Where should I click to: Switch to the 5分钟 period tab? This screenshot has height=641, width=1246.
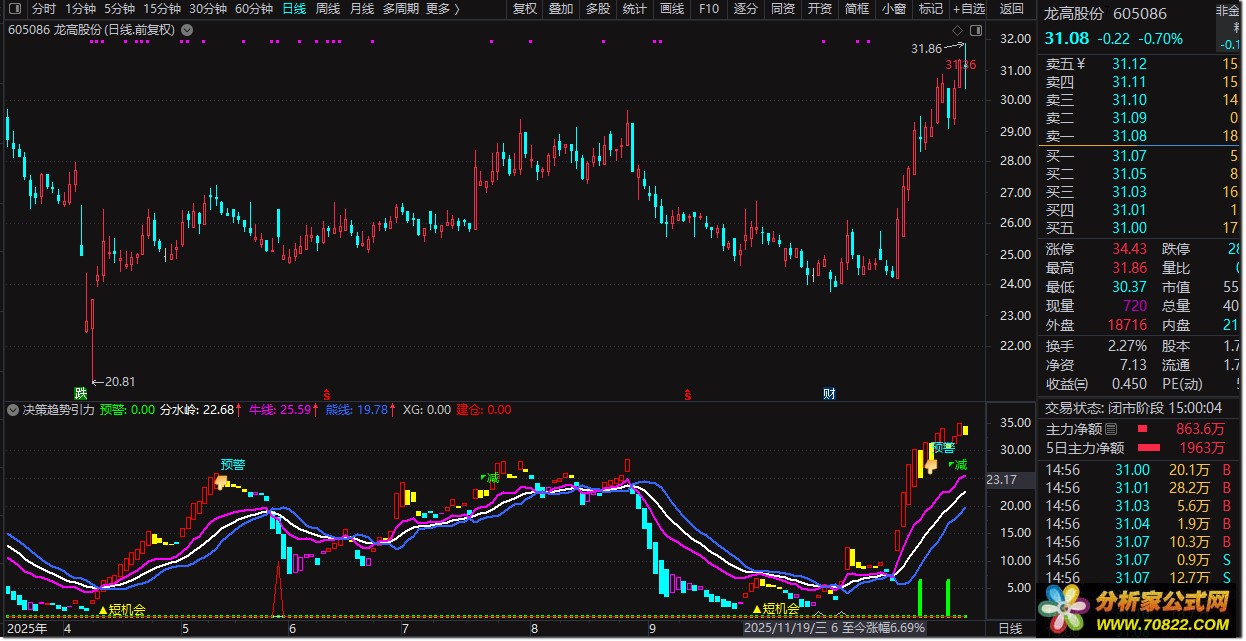click(116, 9)
